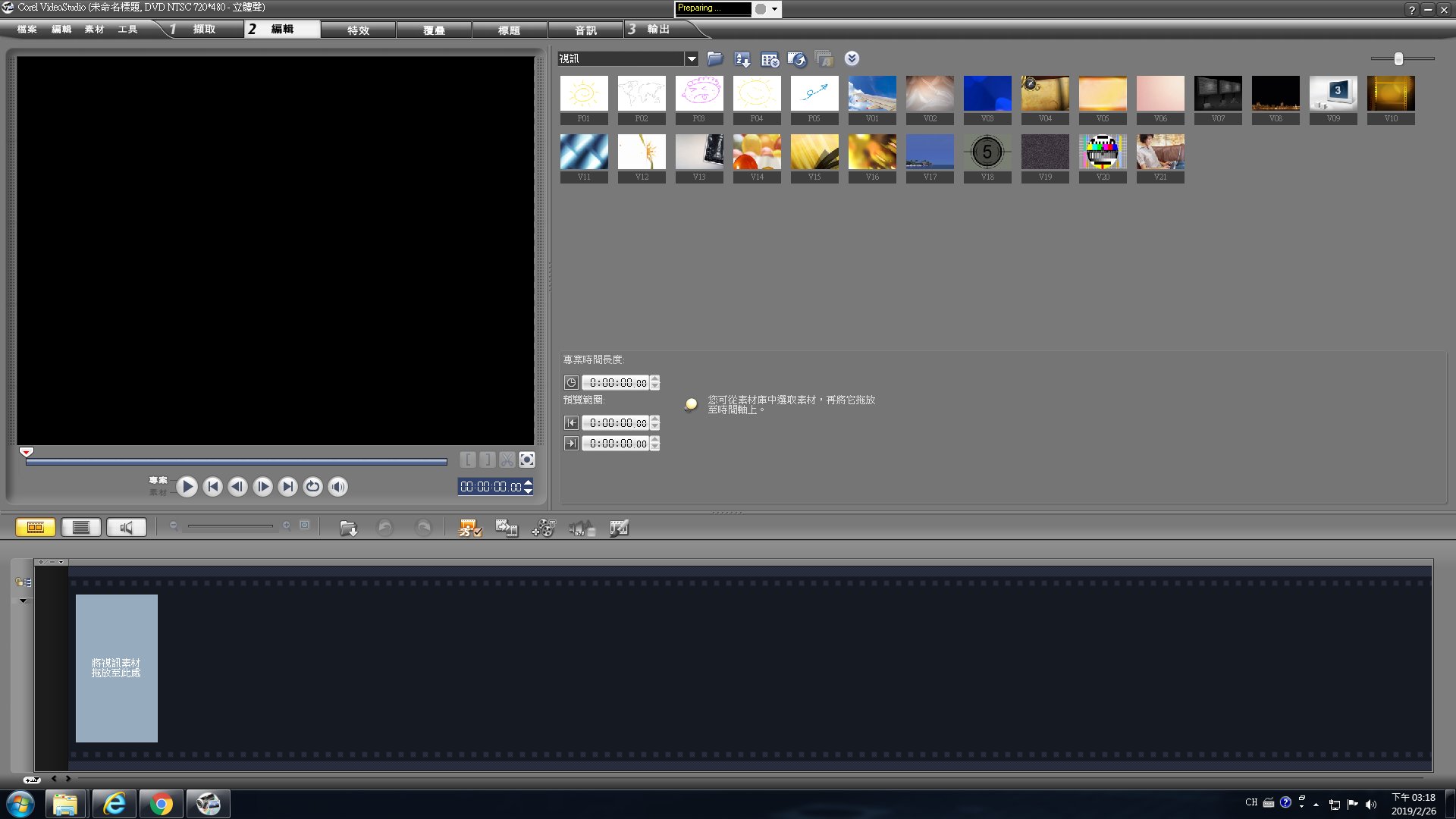Click the project duration stepper arrows
1456x819 pixels.
655,383
